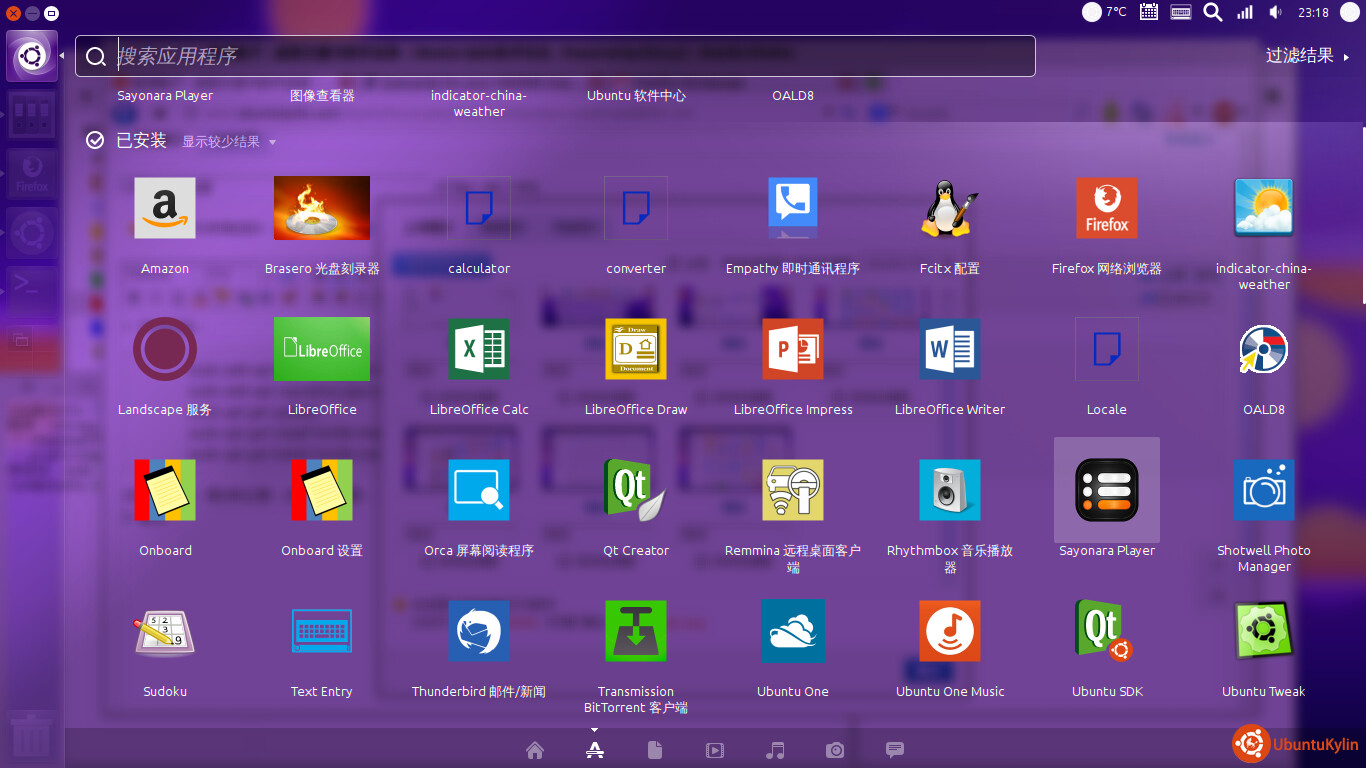1366x768 pixels.
Task: Click the application search field
Action: click(555, 56)
